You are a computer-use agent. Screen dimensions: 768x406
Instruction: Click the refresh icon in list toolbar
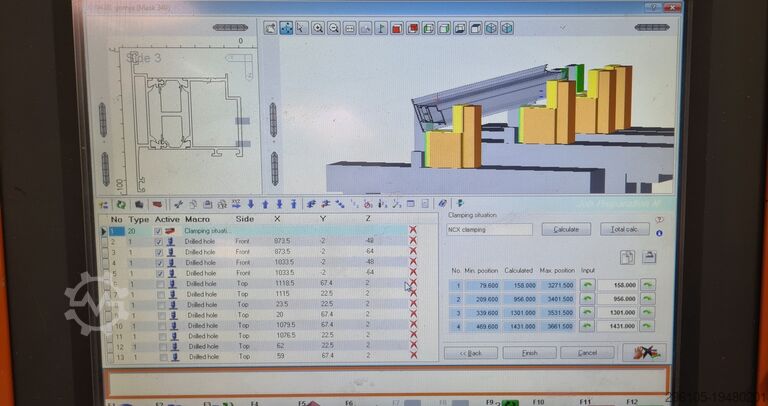121,204
